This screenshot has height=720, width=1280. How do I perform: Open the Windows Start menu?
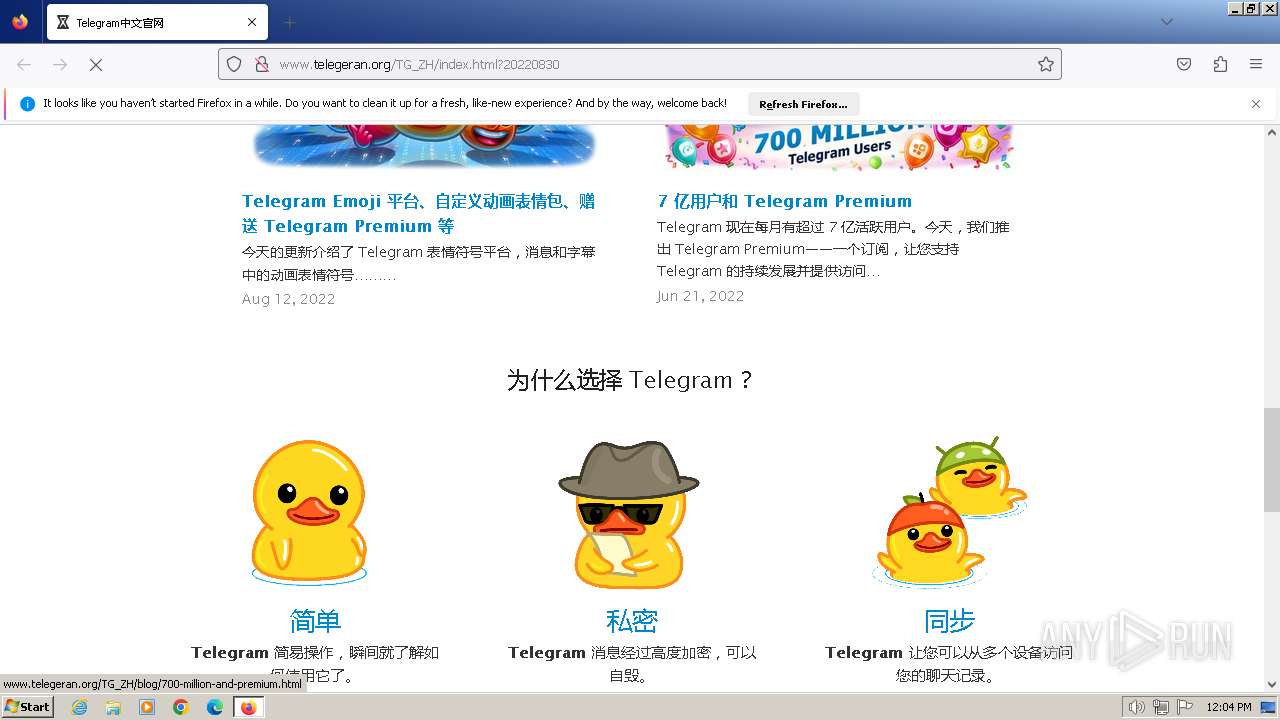28,707
